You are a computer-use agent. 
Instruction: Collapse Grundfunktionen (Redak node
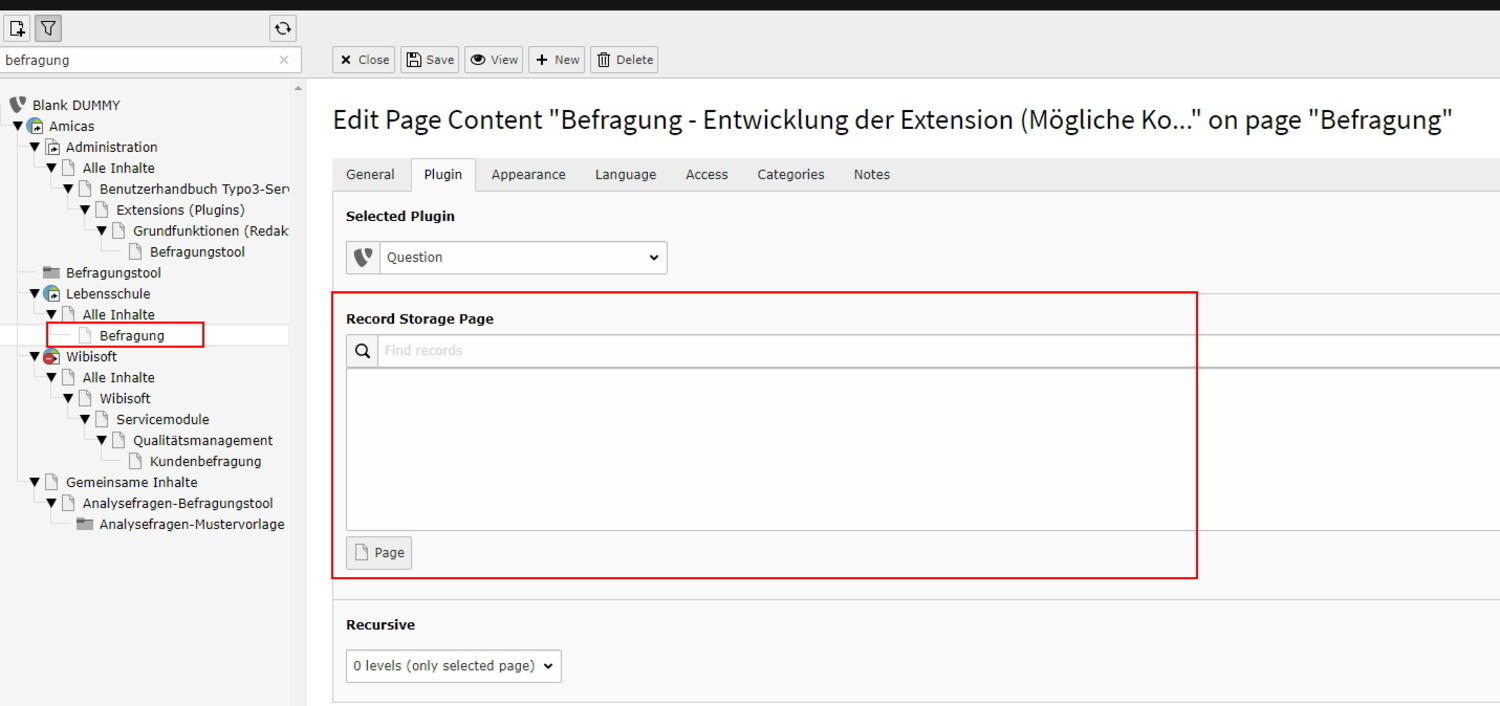click(101, 231)
